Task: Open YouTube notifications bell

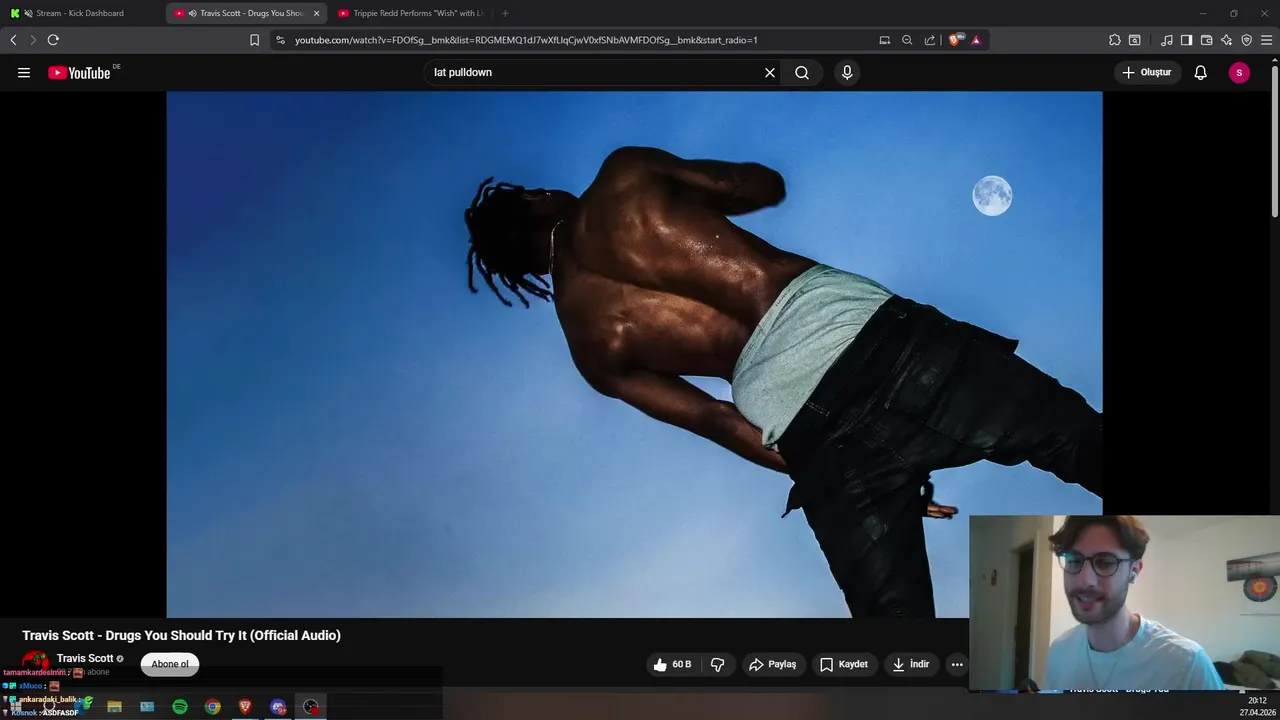Action: coord(1201,72)
